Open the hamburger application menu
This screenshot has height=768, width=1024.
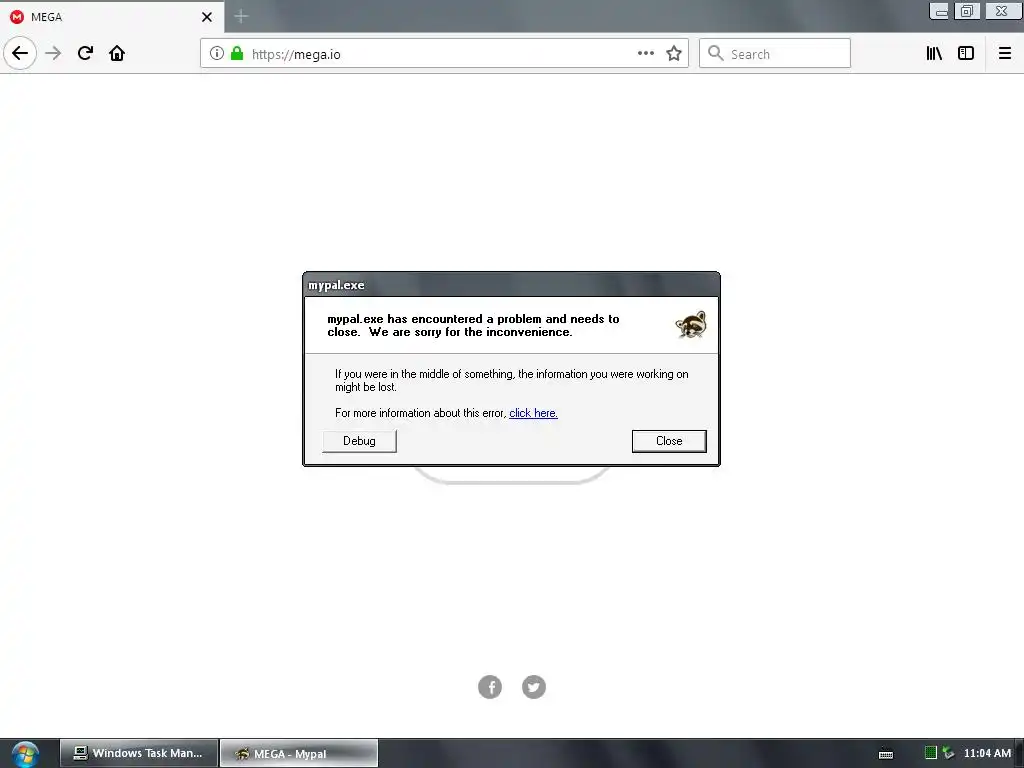tap(1005, 54)
